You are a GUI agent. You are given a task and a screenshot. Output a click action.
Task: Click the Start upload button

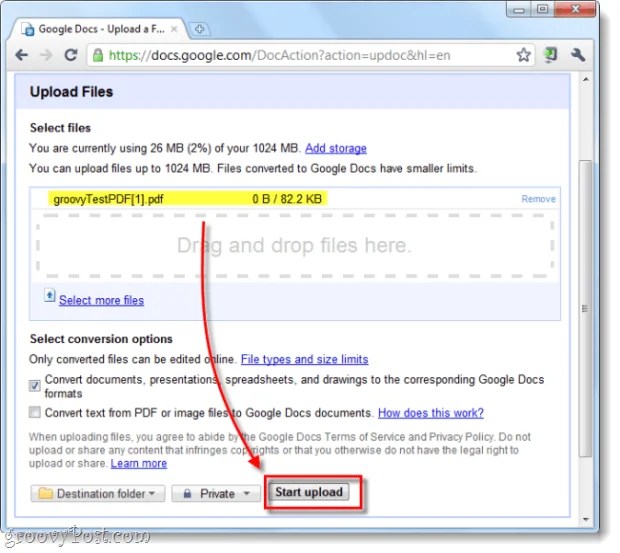tap(309, 492)
